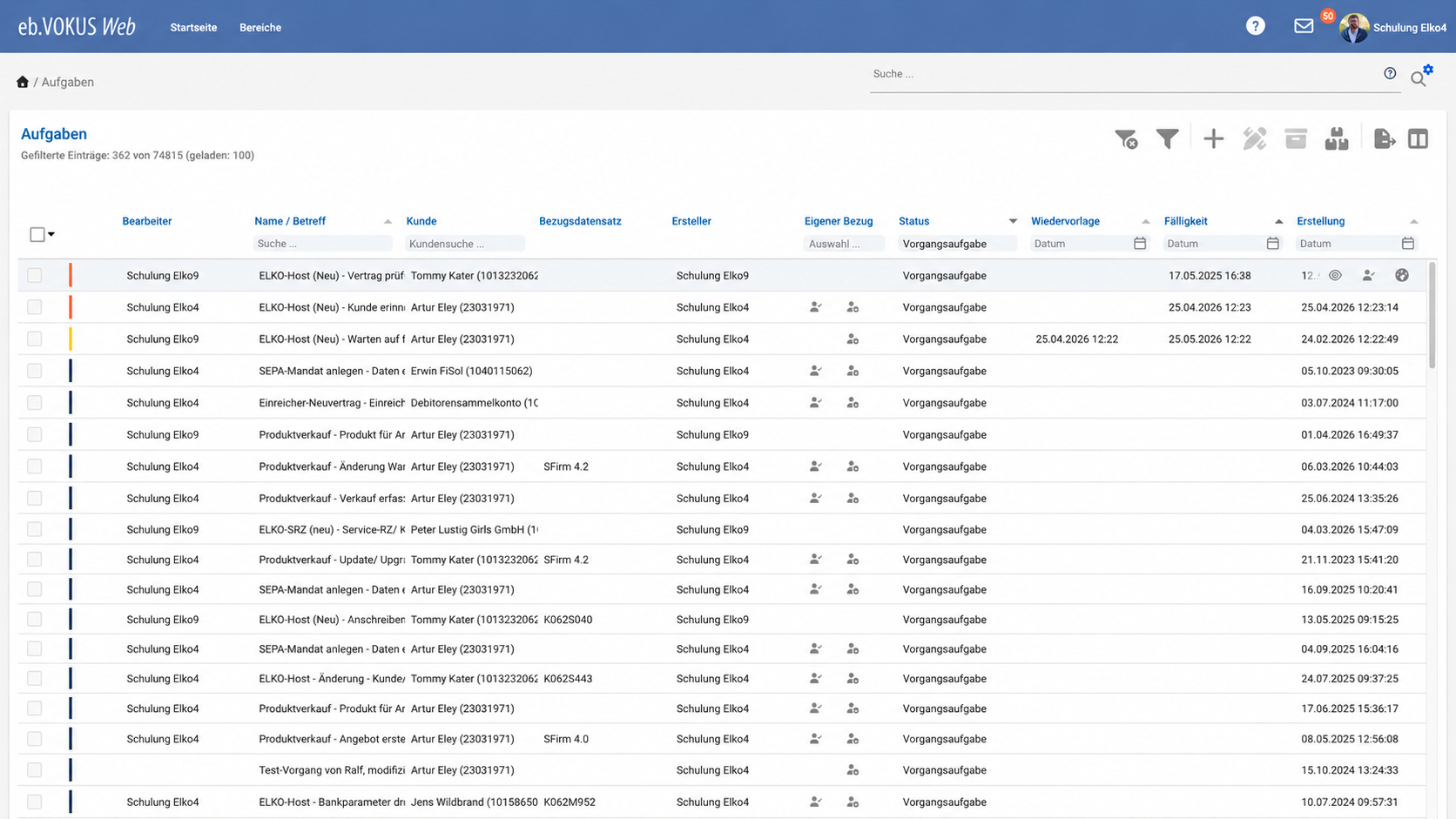Open the Eigener Bezug Auswahl dropdown
Viewport: 1456px width, 819px height.
coord(843,244)
